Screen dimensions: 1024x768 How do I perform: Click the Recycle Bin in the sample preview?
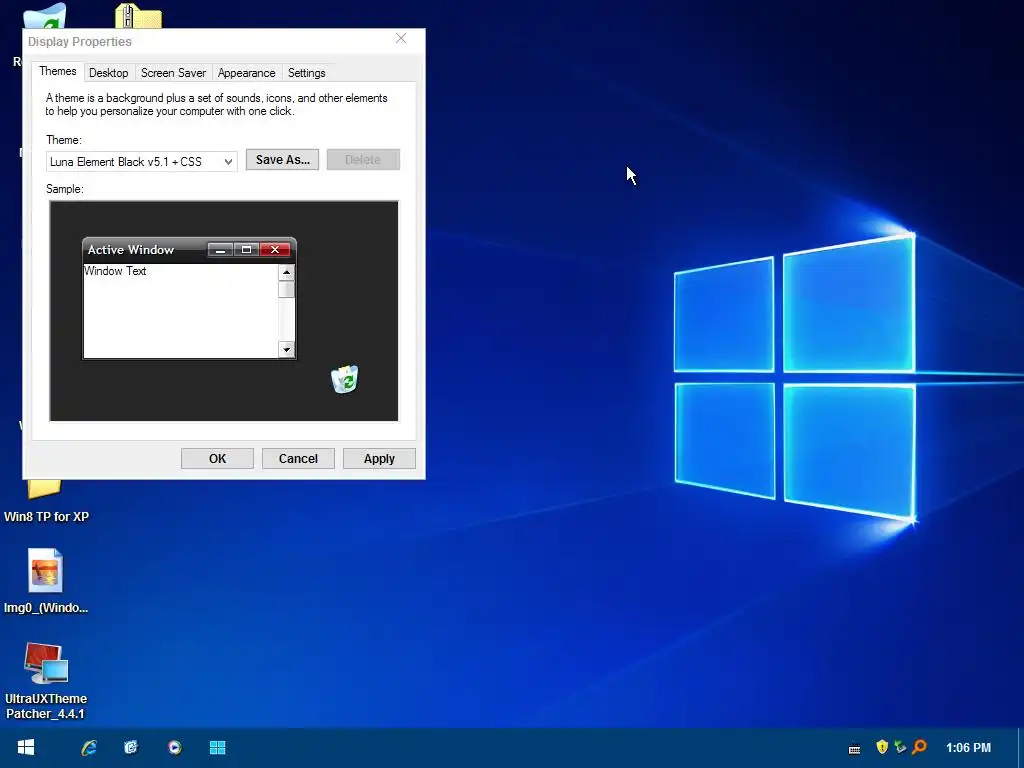[x=345, y=379]
